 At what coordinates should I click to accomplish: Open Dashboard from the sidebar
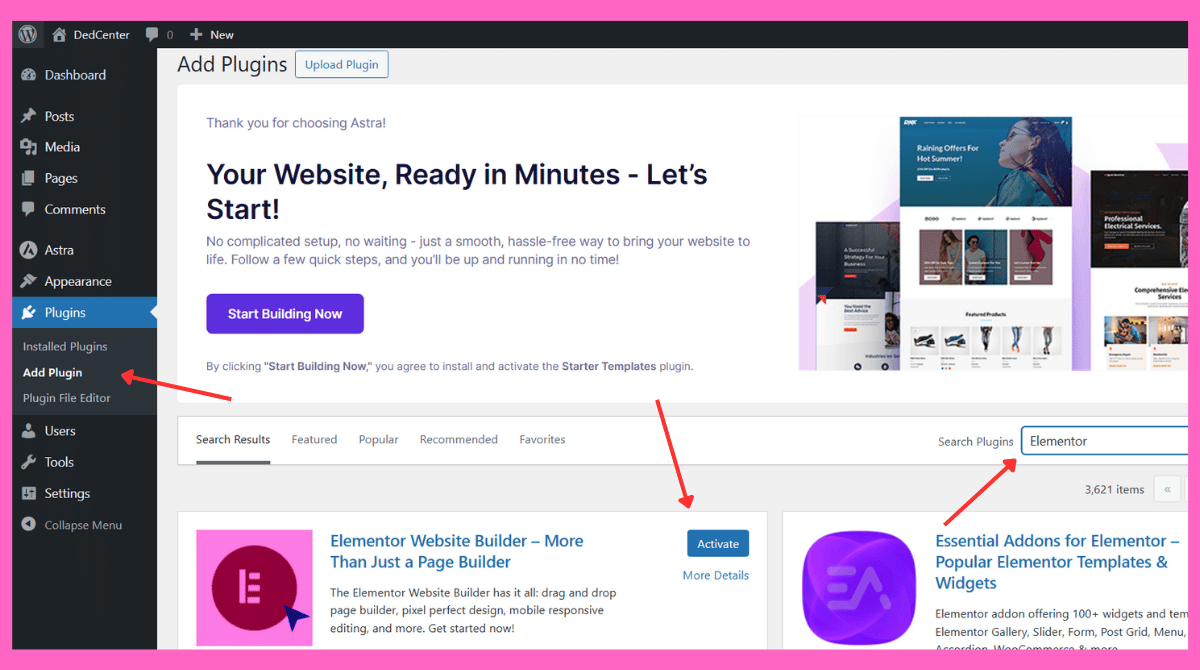[75, 75]
